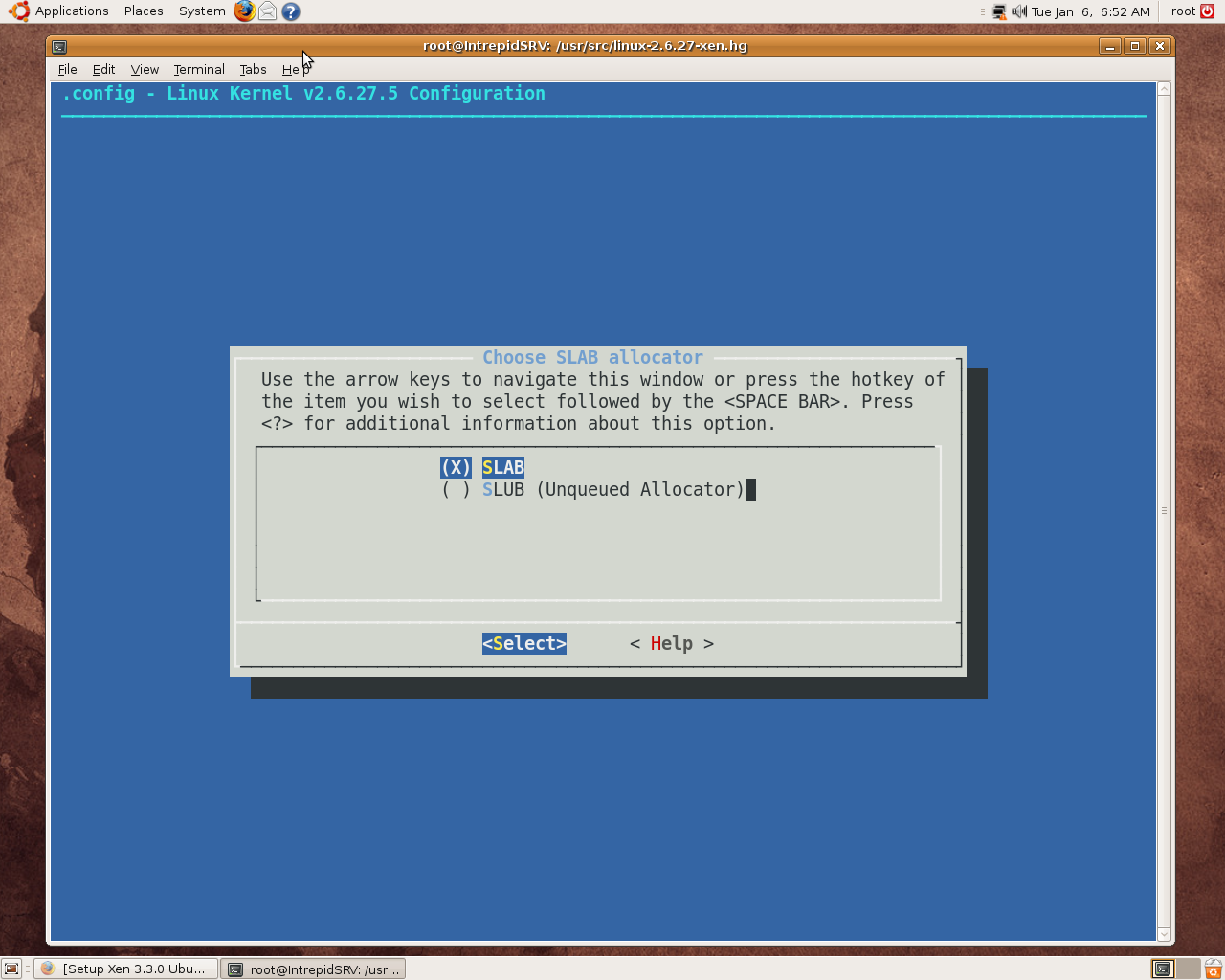The image size is (1225, 980).
Task: Click the < Help > button in dialog
Action: [x=672, y=643]
